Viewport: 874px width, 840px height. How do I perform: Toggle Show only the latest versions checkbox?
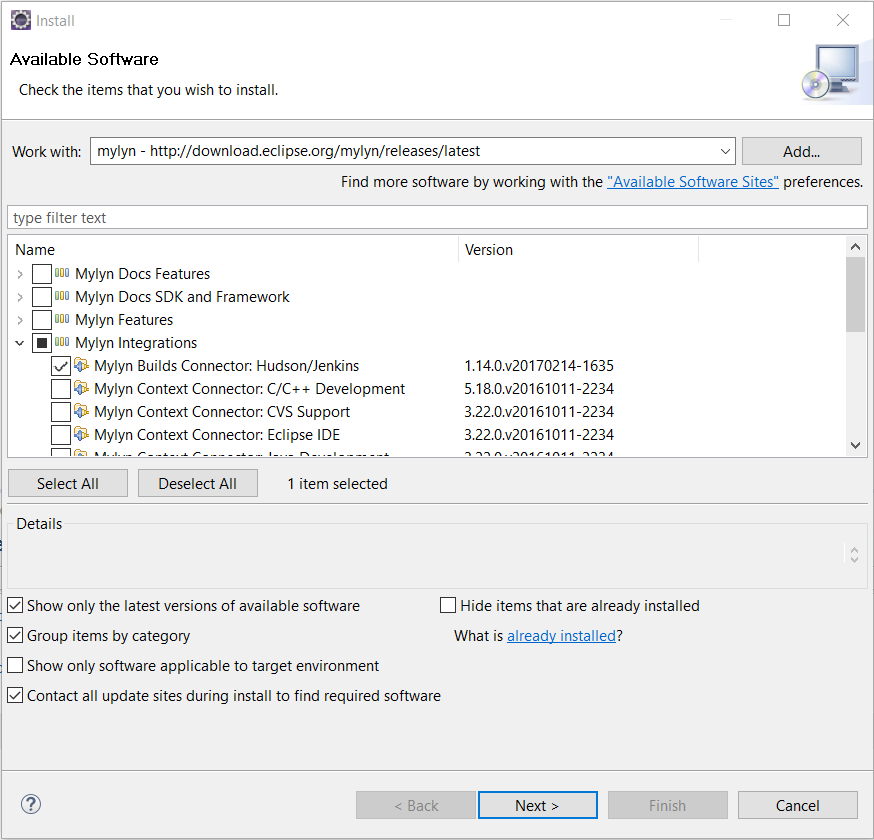[x=15, y=605]
